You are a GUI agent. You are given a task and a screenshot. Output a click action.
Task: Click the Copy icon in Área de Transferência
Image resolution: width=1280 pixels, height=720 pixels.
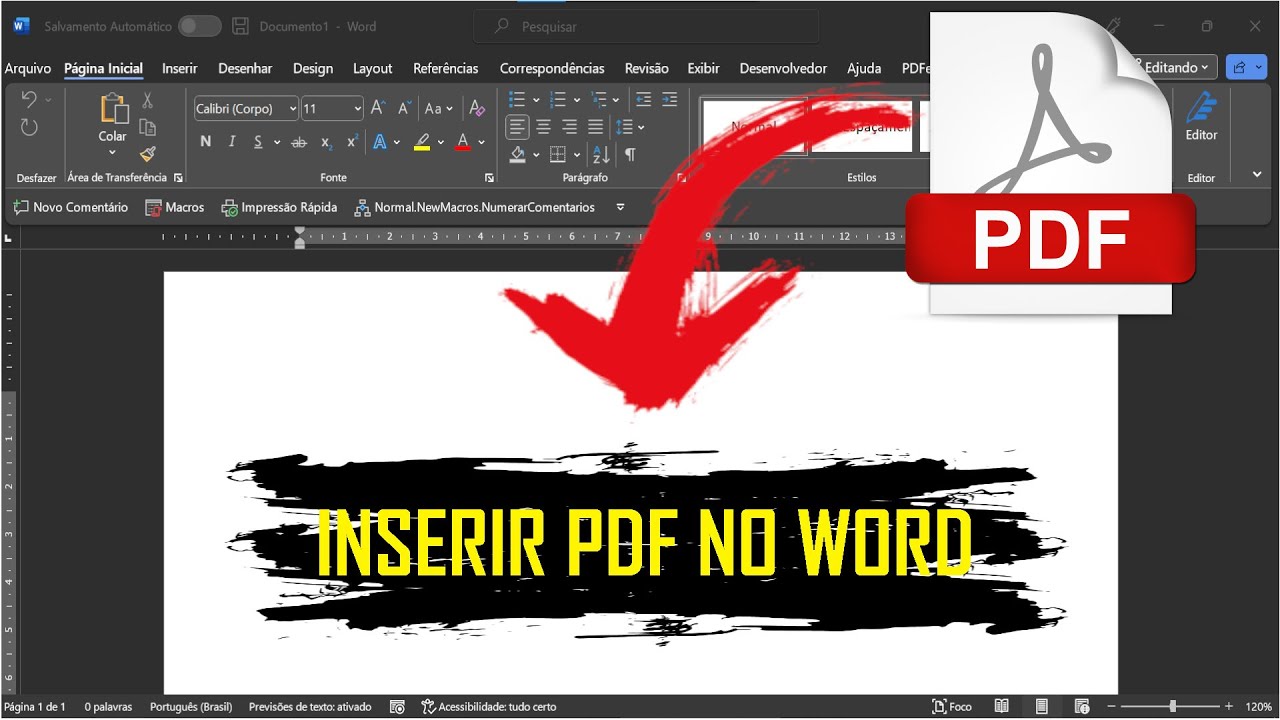point(147,127)
